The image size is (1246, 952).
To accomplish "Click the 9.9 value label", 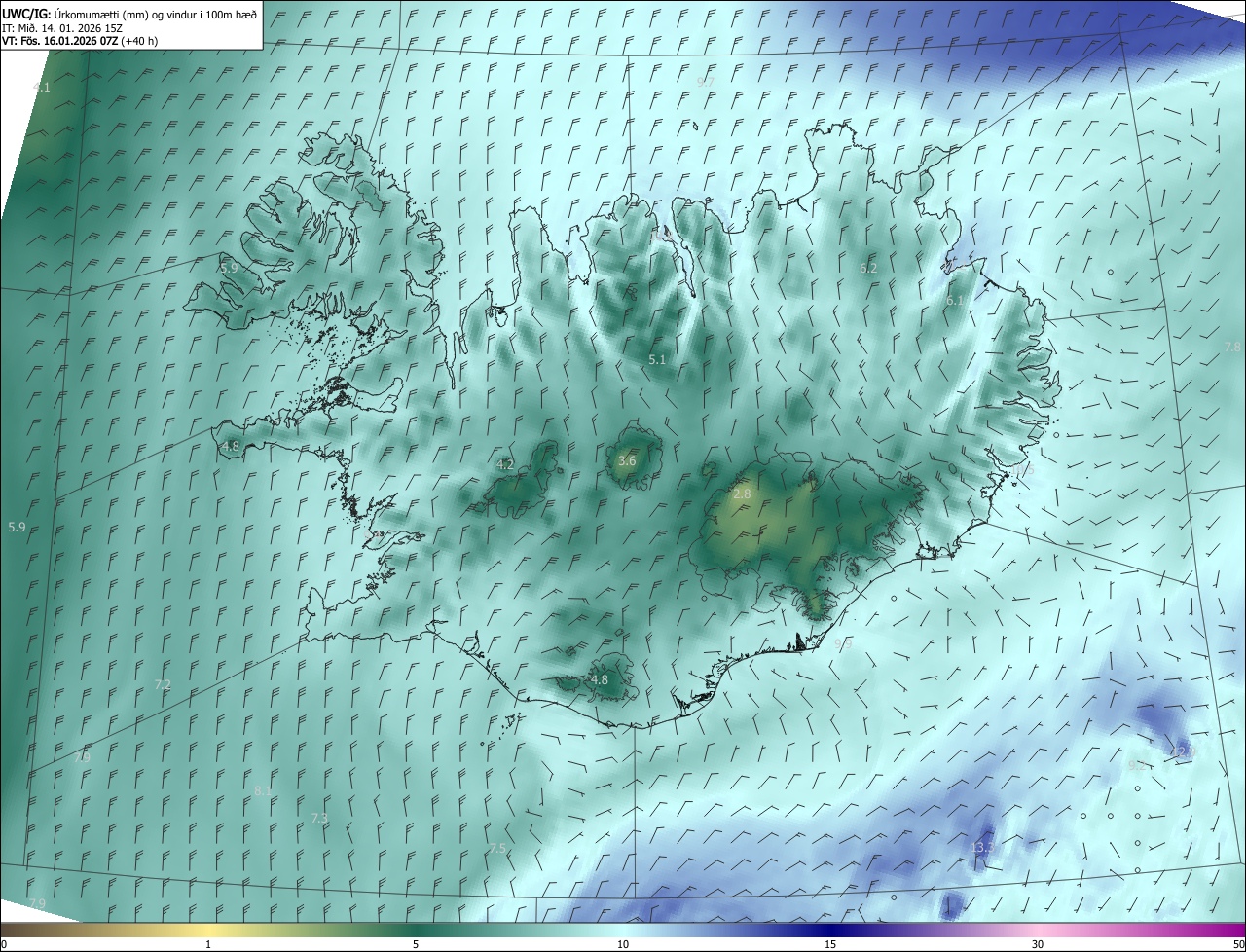I will point(843,644).
